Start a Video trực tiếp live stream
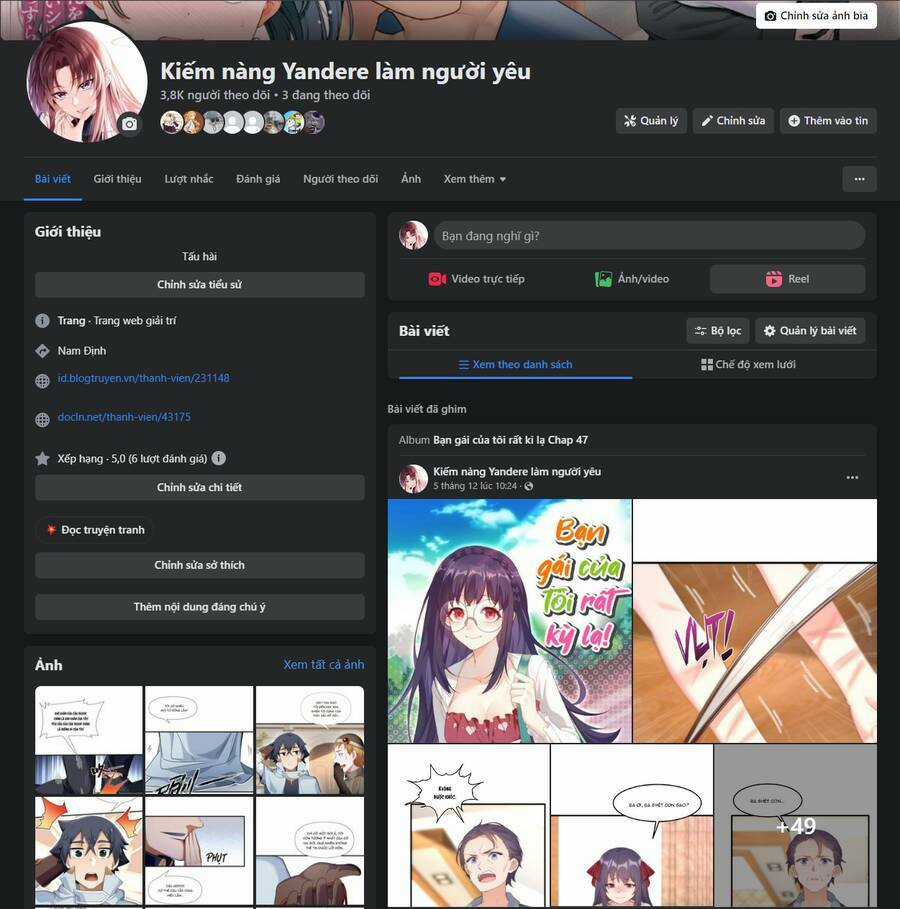 (476, 279)
